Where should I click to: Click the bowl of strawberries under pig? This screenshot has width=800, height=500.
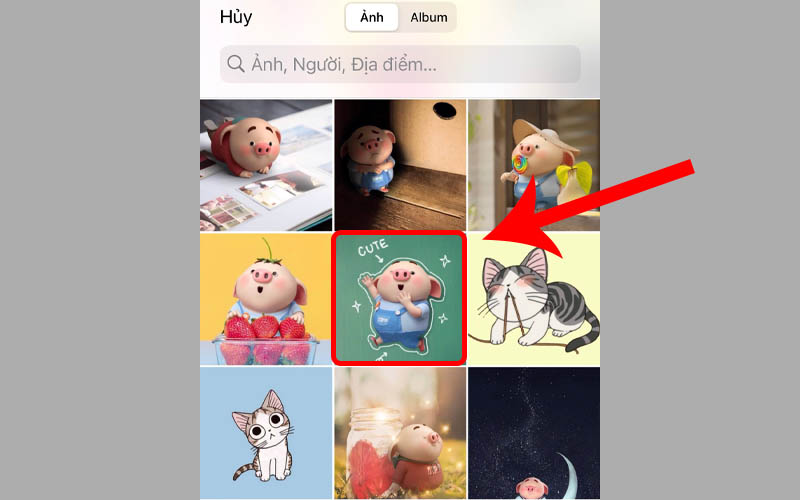click(x=266, y=342)
